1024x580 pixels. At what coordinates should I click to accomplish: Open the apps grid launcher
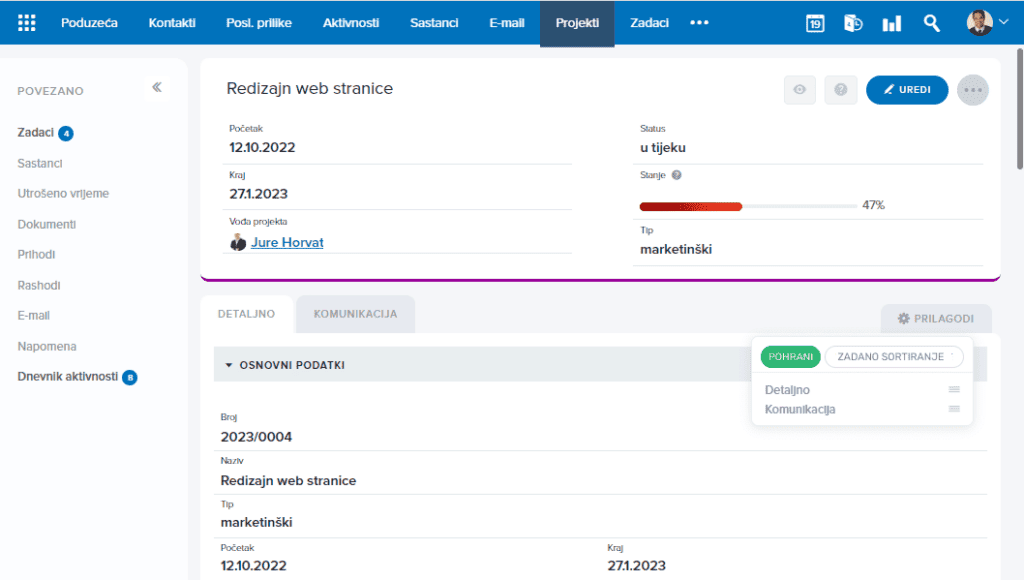(27, 23)
